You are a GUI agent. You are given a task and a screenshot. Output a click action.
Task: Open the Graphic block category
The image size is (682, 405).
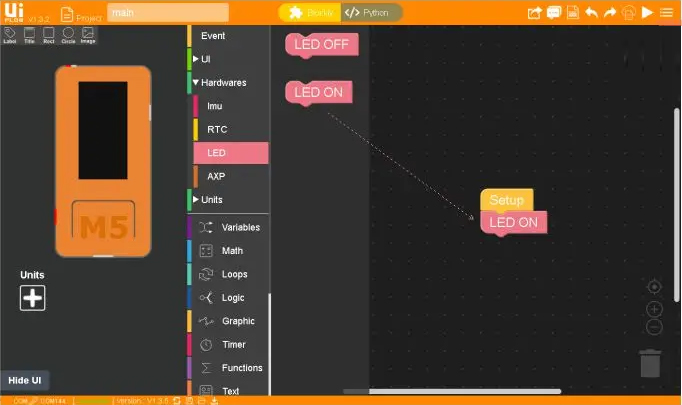tap(228, 321)
